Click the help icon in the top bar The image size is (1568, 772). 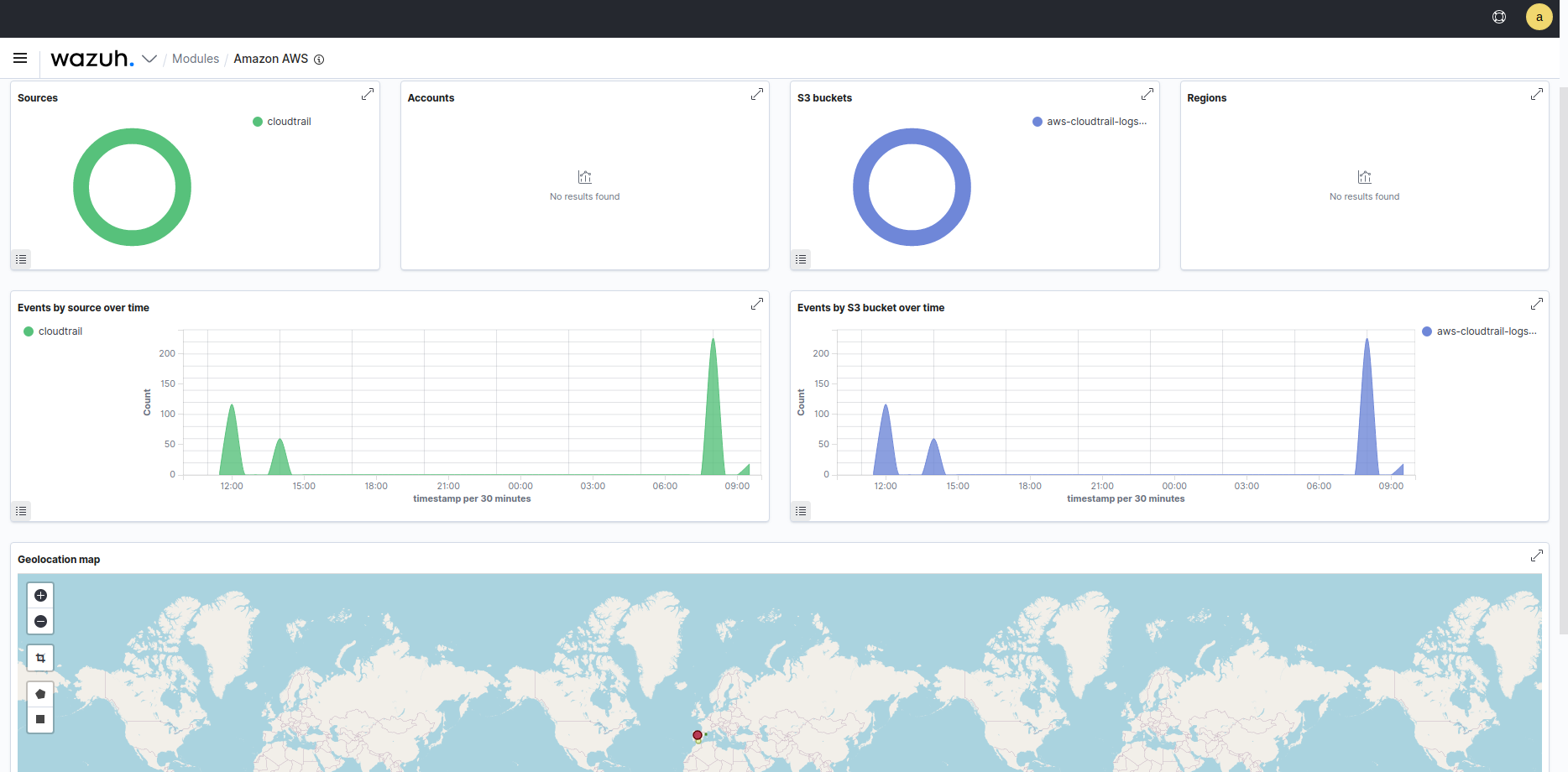tap(1499, 16)
